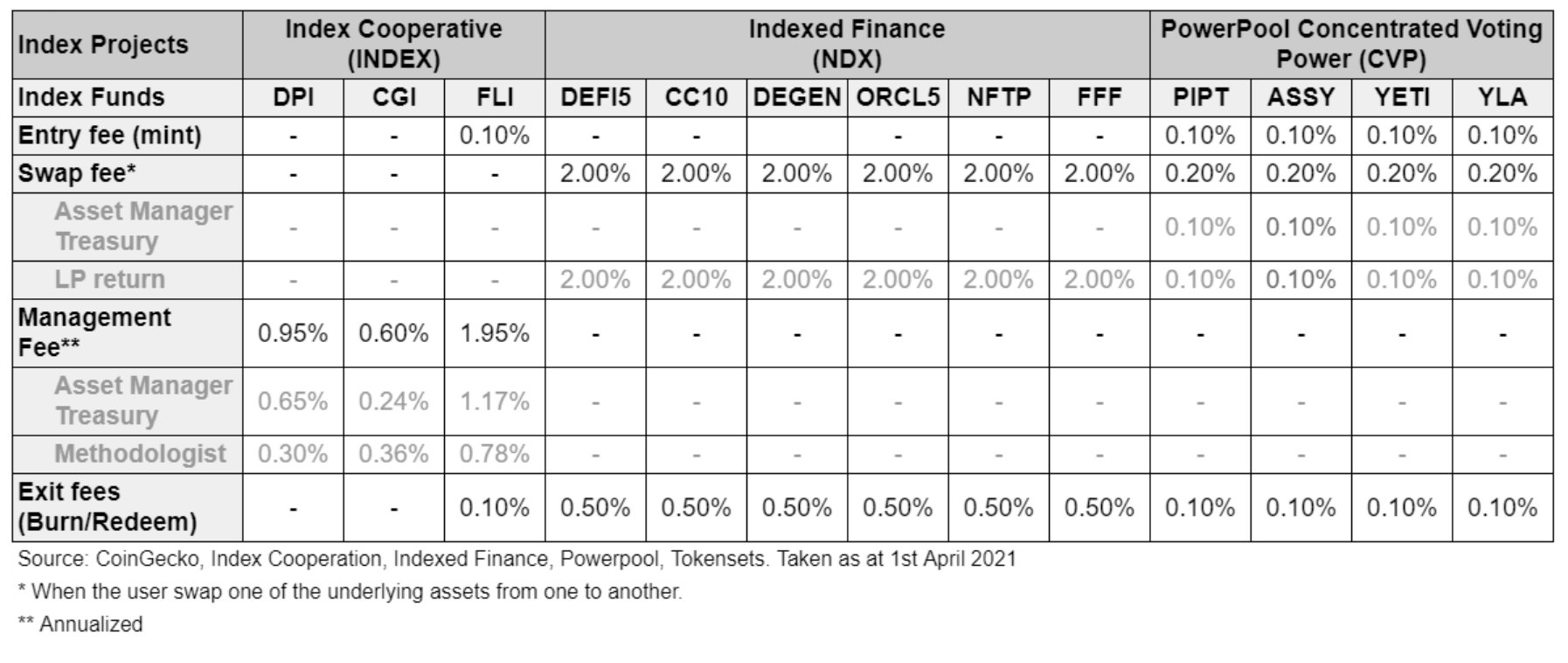Click the Indexed Finance (NDX) header
Image resolution: width=1568 pixels, height=663 pixels.
coord(846,44)
